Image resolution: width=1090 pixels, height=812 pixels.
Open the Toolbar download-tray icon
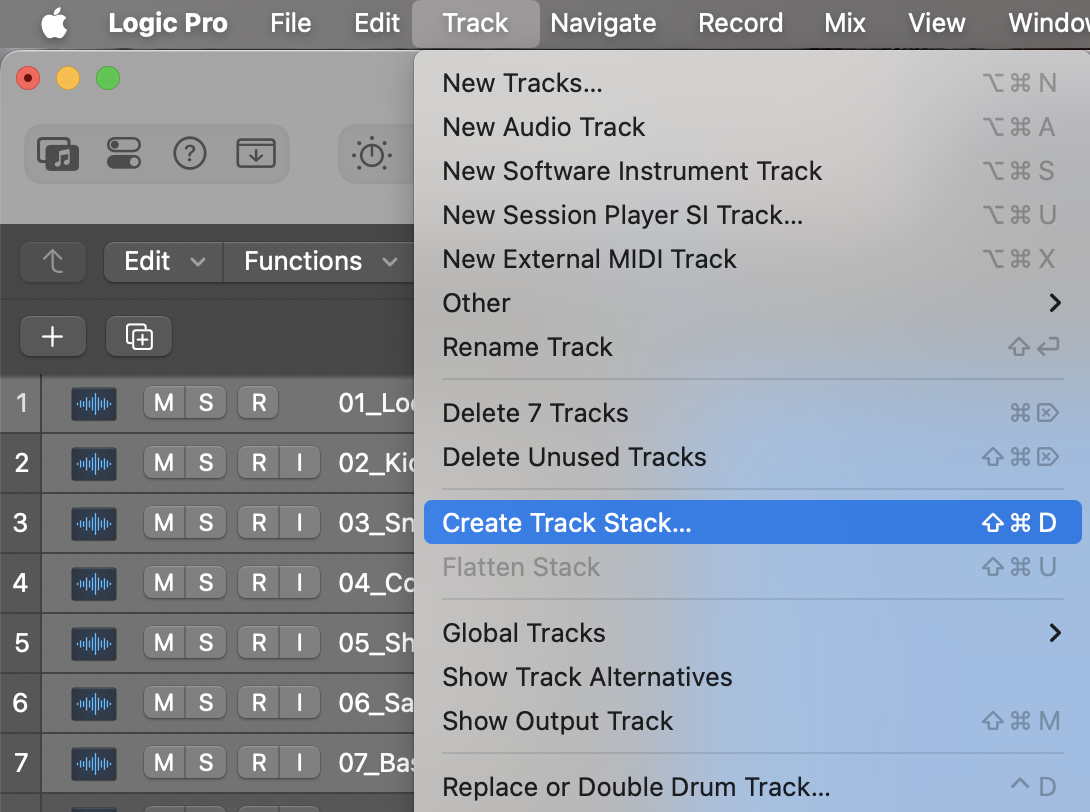[256, 154]
